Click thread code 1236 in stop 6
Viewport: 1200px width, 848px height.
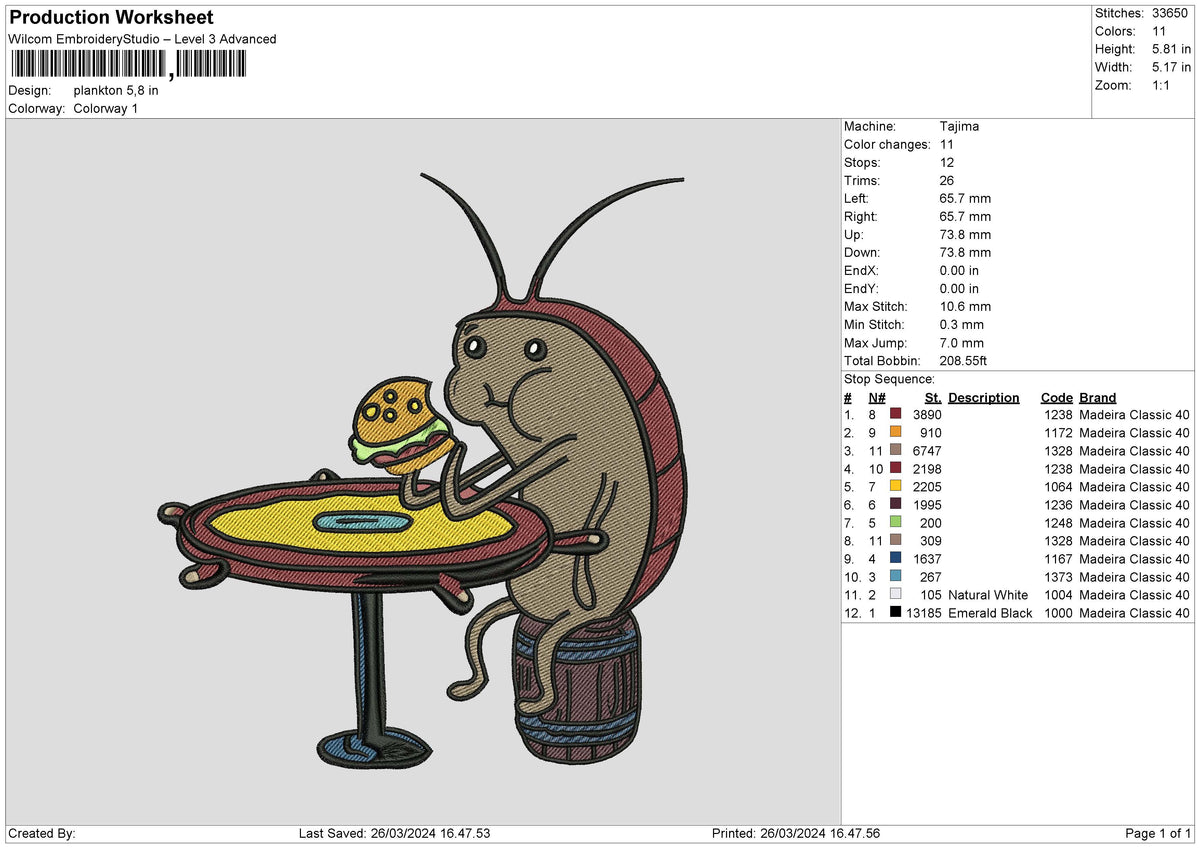click(1056, 505)
